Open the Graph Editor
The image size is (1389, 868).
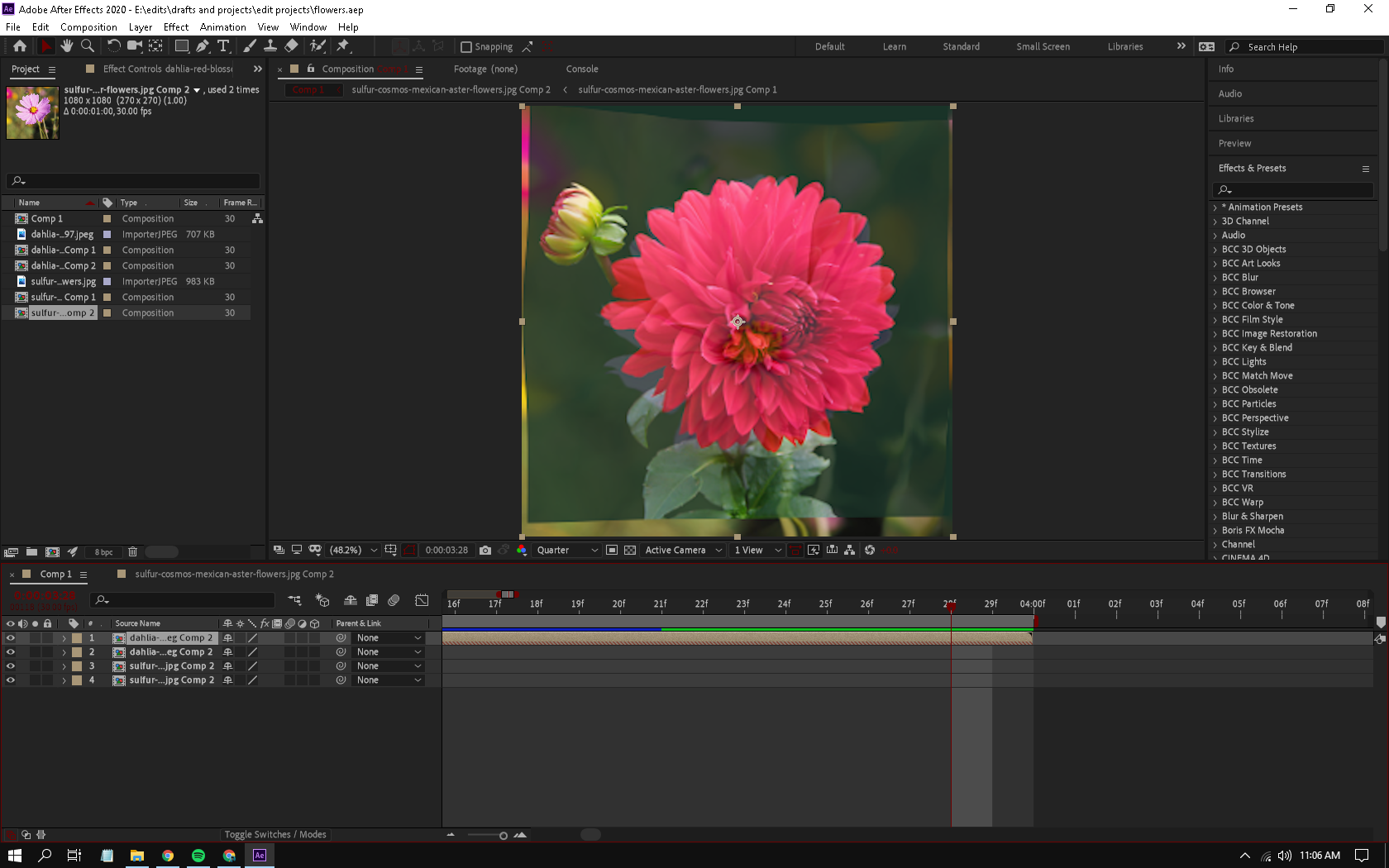coord(422,600)
